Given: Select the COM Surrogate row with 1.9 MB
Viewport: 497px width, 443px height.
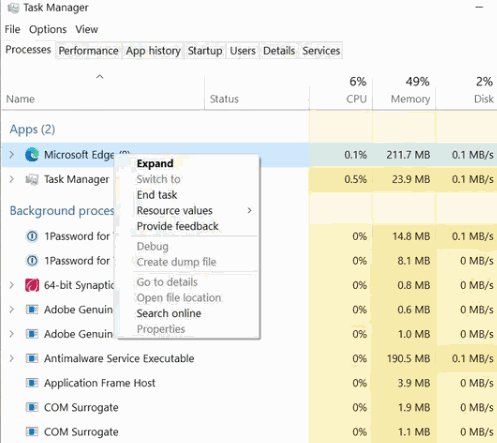Looking at the screenshot, I should coord(249,407).
